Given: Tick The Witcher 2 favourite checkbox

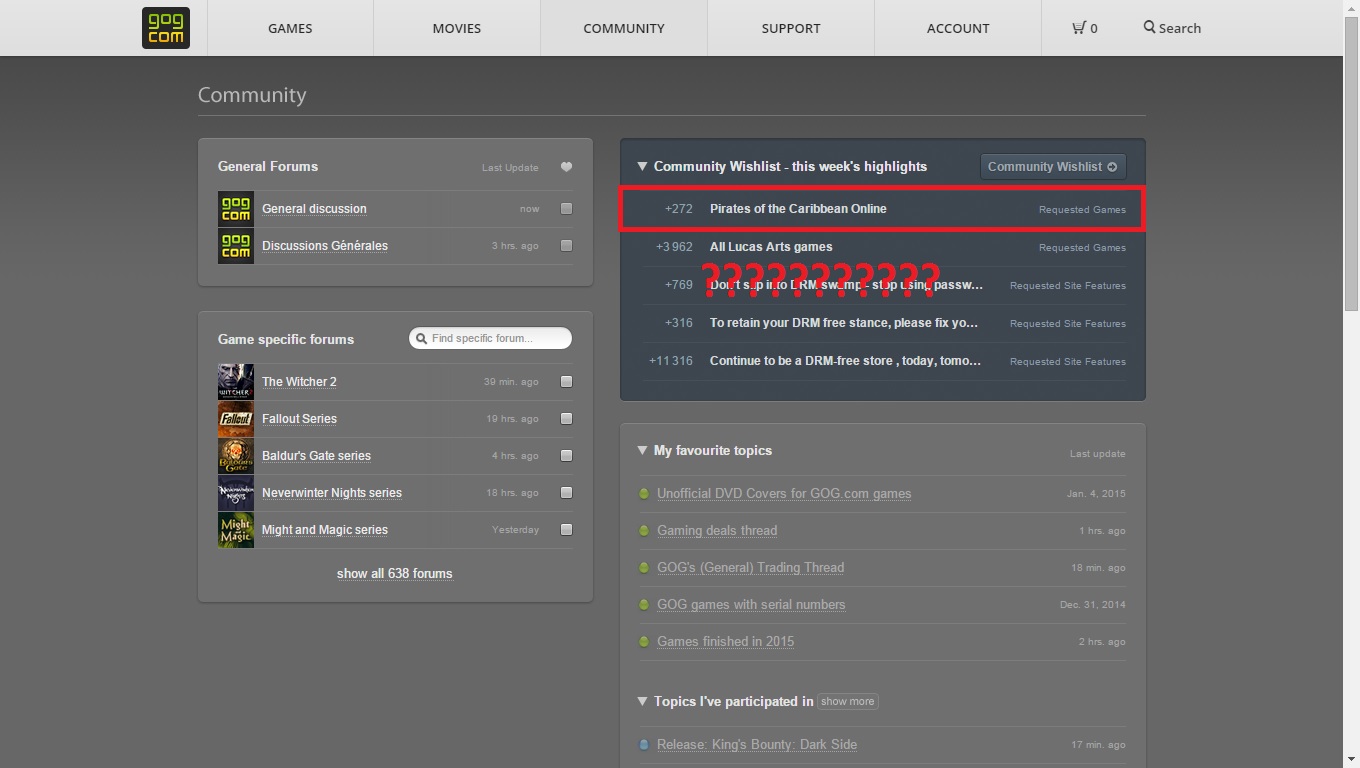Looking at the screenshot, I should 567,382.
